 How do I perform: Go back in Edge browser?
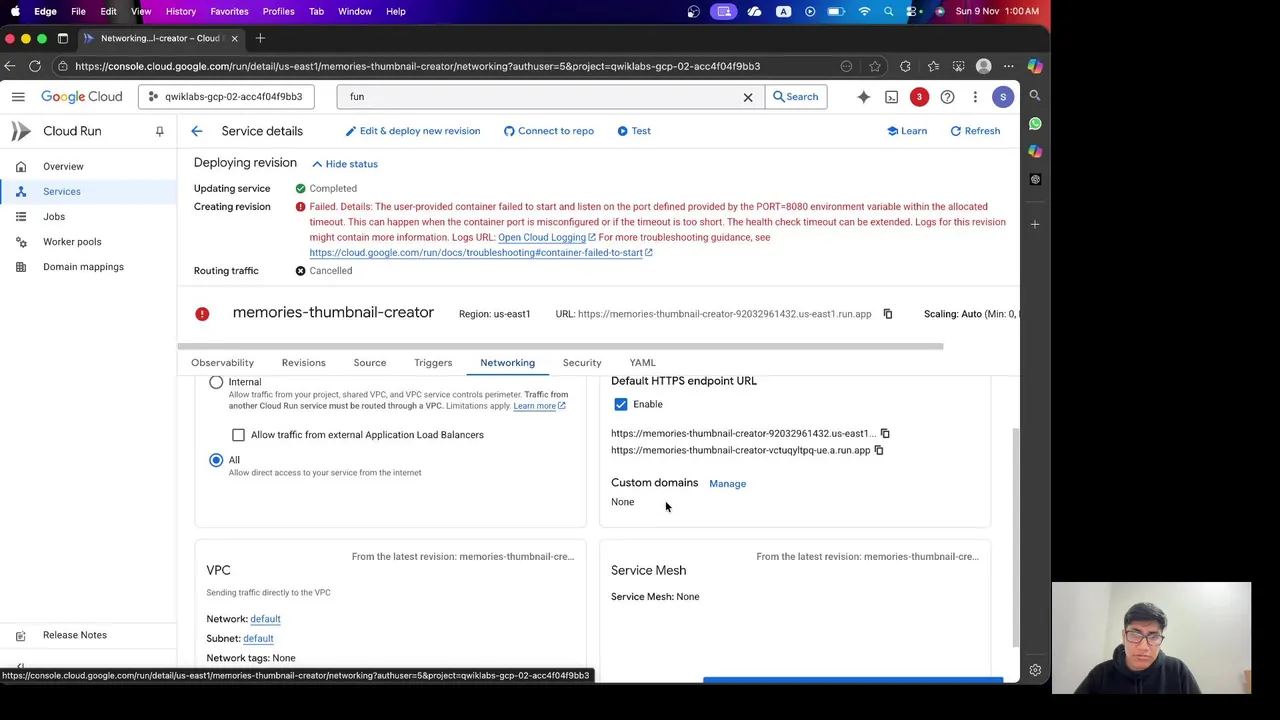pos(9,66)
